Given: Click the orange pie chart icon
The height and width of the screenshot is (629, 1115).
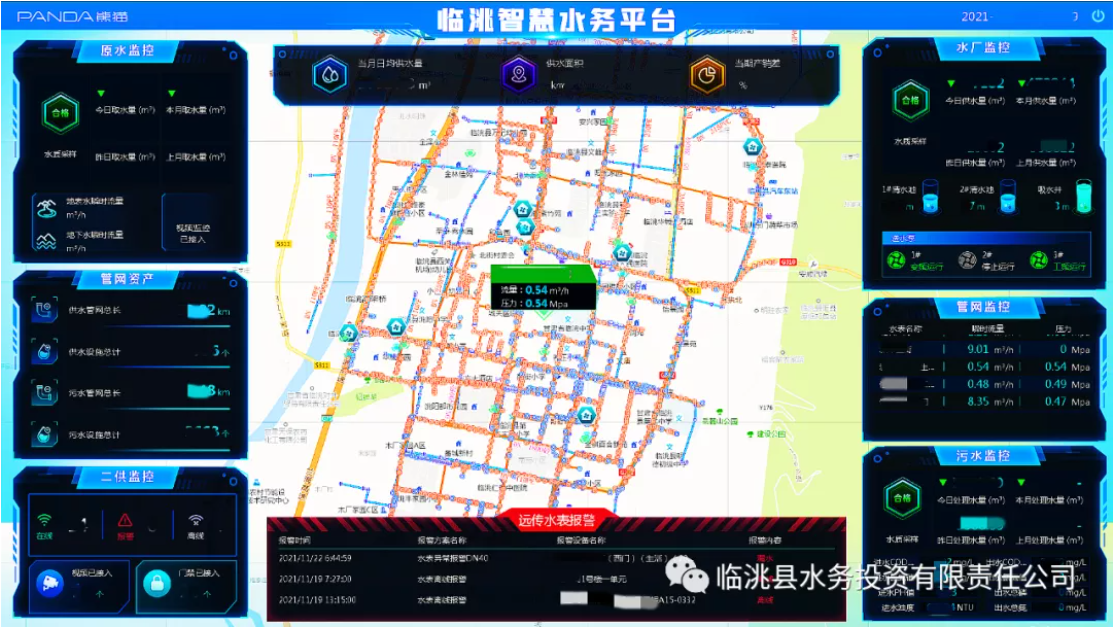Looking at the screenshot, I should [707, 75].
